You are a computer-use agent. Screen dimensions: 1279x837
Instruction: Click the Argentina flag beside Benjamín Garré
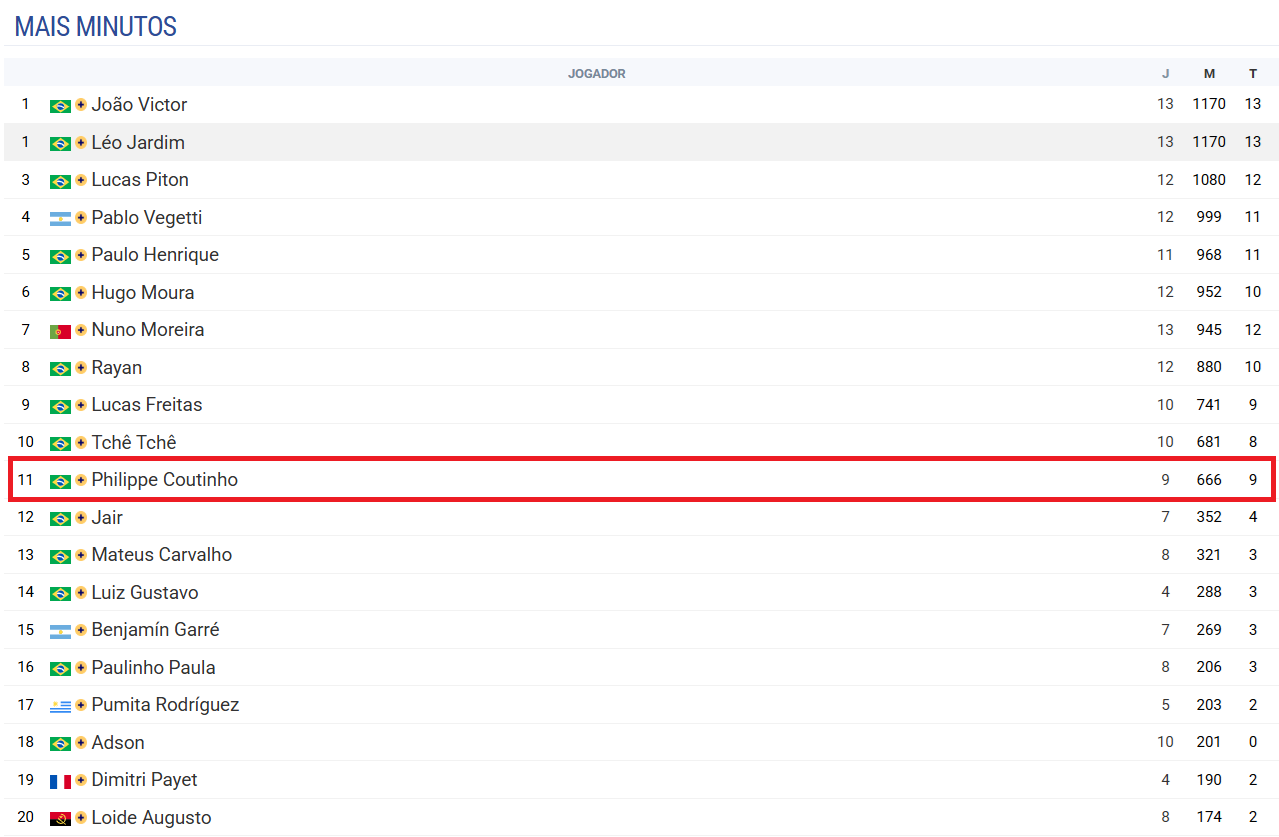(x=60, y=631)
